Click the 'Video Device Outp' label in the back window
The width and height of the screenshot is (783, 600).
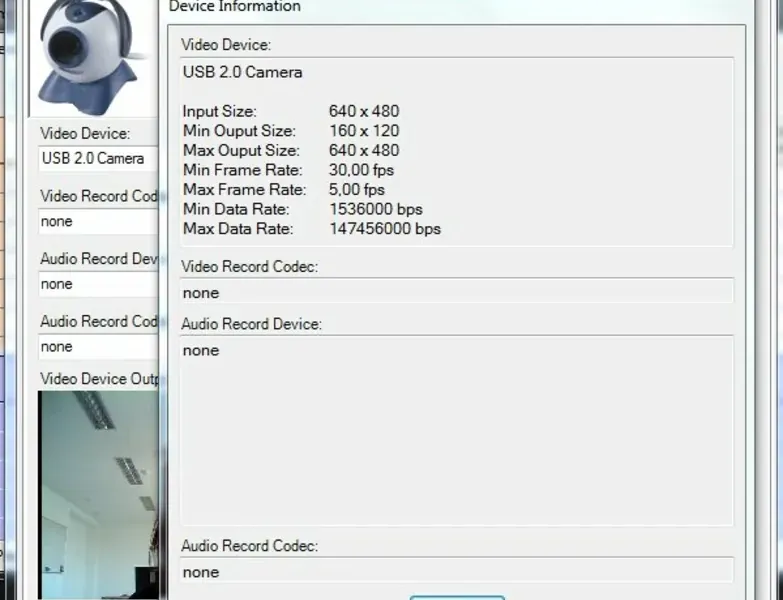pos(99,379)
